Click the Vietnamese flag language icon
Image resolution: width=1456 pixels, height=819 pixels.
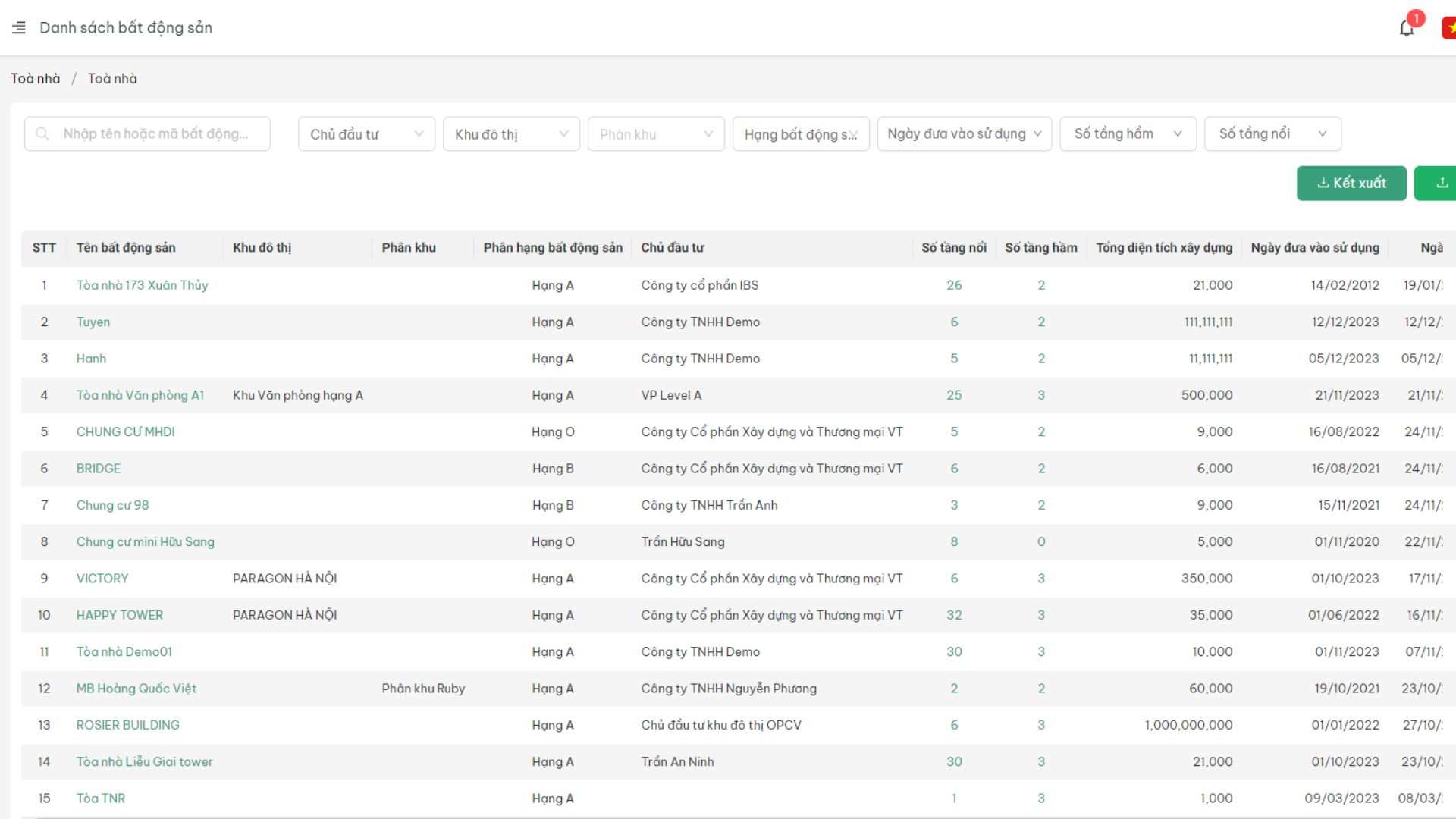[1449, 28]
